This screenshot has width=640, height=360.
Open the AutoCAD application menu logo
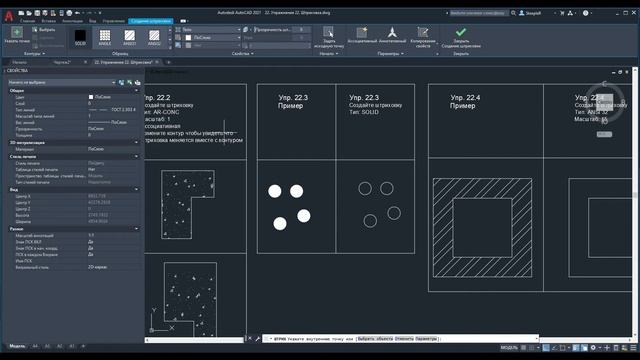tap(9, 16)
